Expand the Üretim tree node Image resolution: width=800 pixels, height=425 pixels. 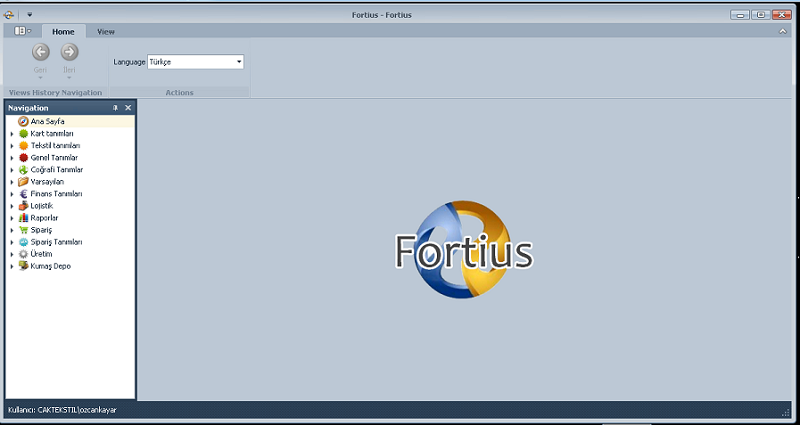tap(12, 254)
